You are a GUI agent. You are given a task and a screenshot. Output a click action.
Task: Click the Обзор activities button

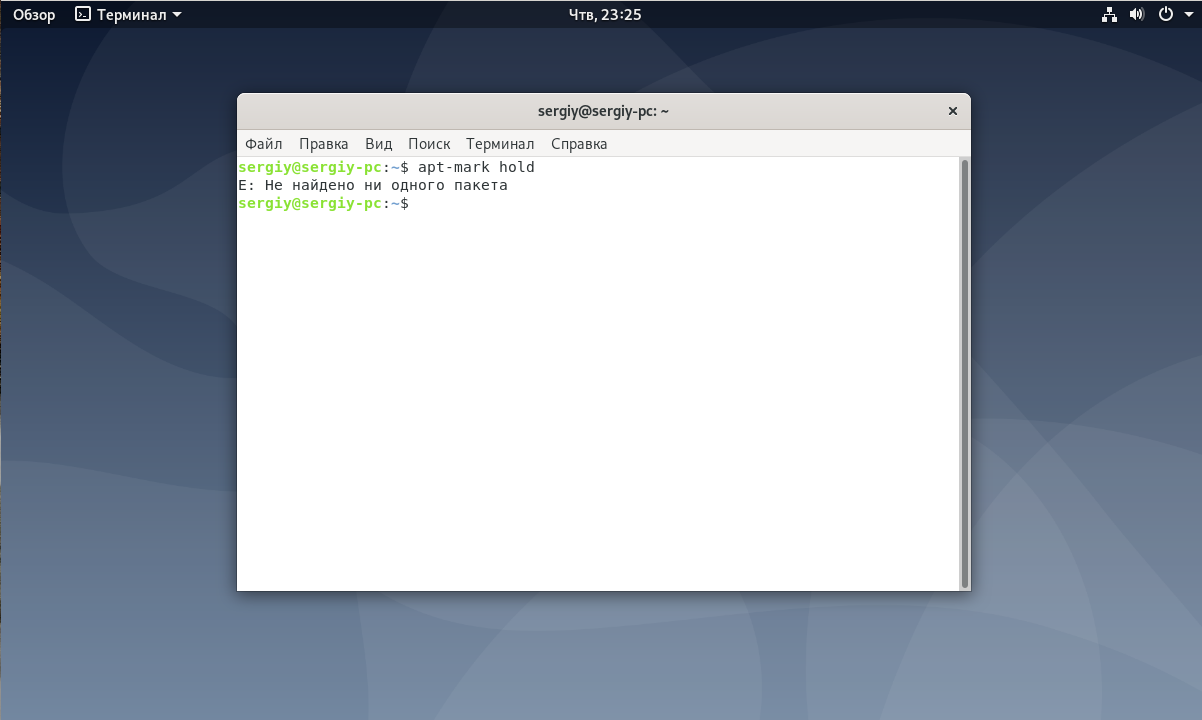pyautogui.click(x=34, y=15)
